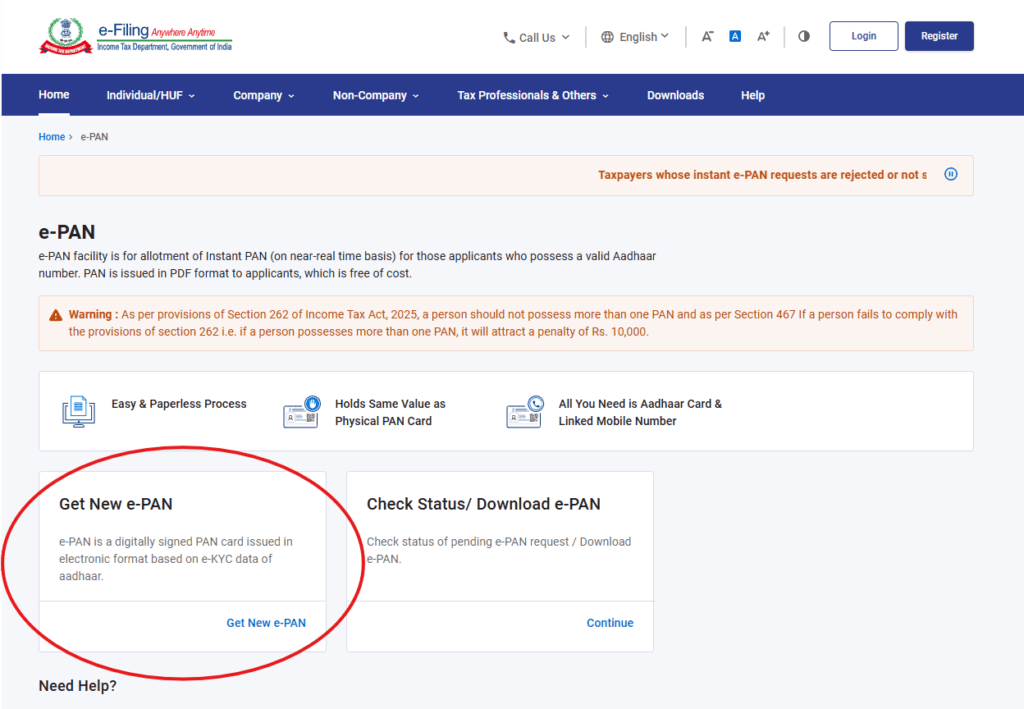
Task: Click the digitally signed PAN card description
Action: point(176,559)
